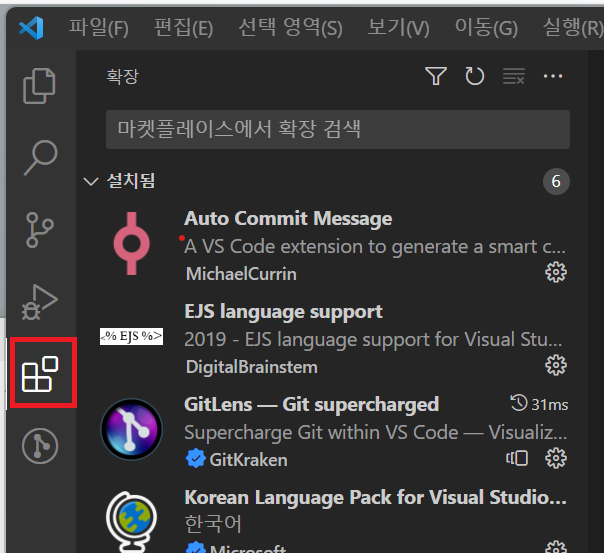Select Korean Language Pack for Visual Studio title

[376, 497]
